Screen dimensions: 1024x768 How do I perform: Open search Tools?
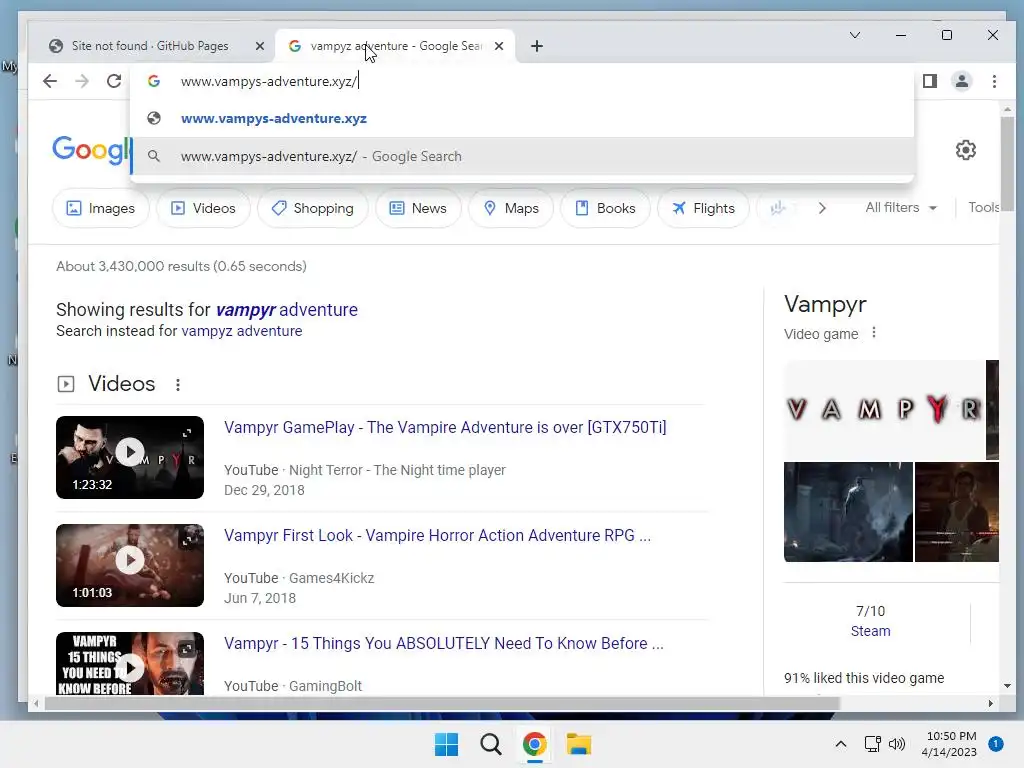click(984, 208)
